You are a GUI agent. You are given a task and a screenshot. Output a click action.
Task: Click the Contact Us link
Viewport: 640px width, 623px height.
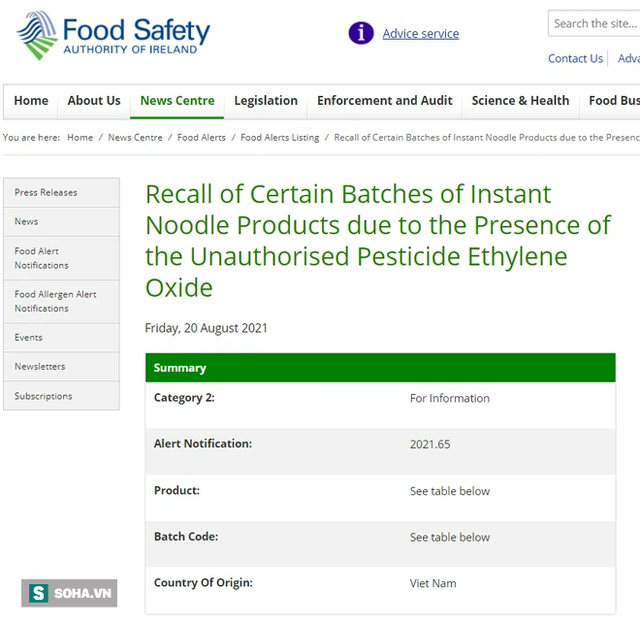click(x=575, y=59)
